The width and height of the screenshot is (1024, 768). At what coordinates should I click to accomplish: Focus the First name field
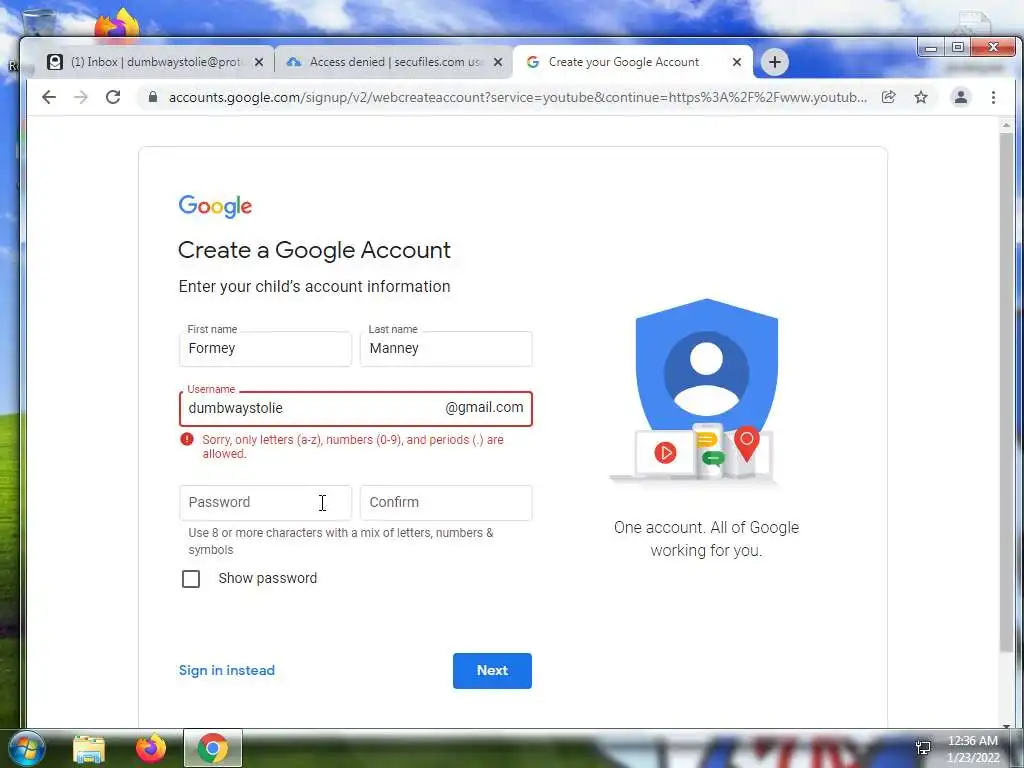[265, 349]
